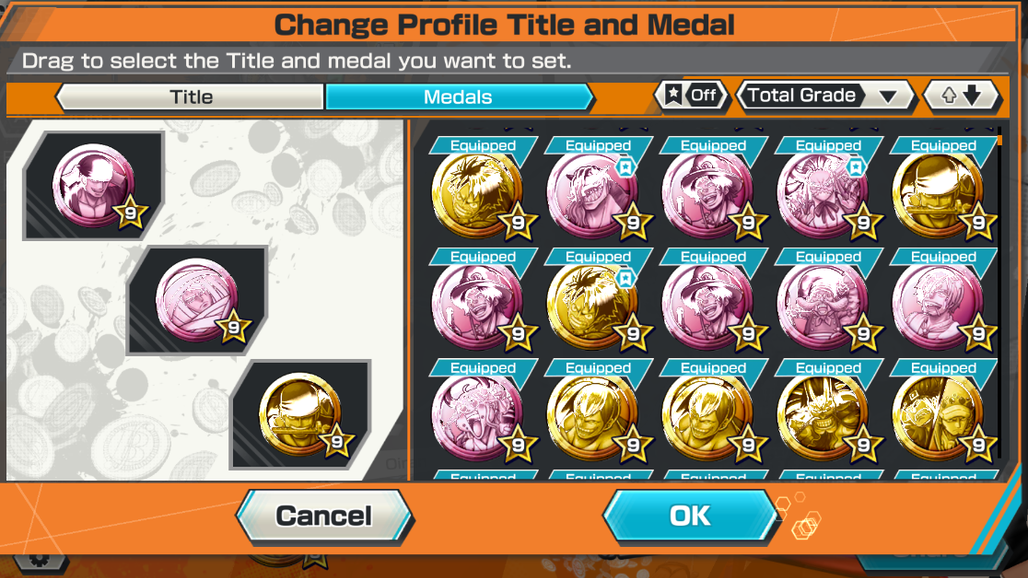Toggle the favorite filter Off switch
The height and width of the screenshot is (578, 1028).
coord(692,96)
